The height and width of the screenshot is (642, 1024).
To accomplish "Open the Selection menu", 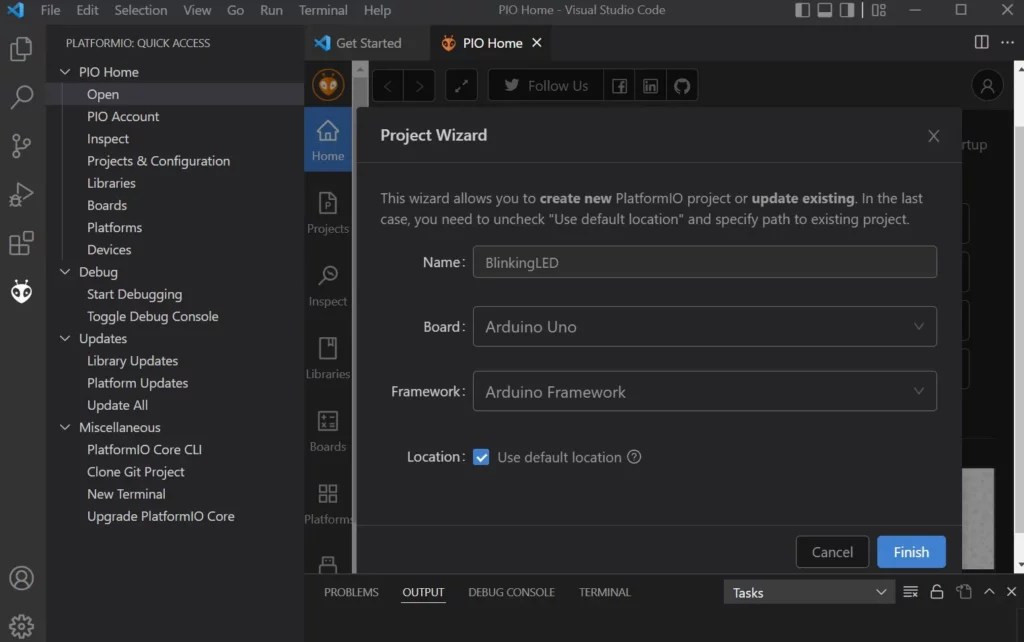I will pos(140,10).
